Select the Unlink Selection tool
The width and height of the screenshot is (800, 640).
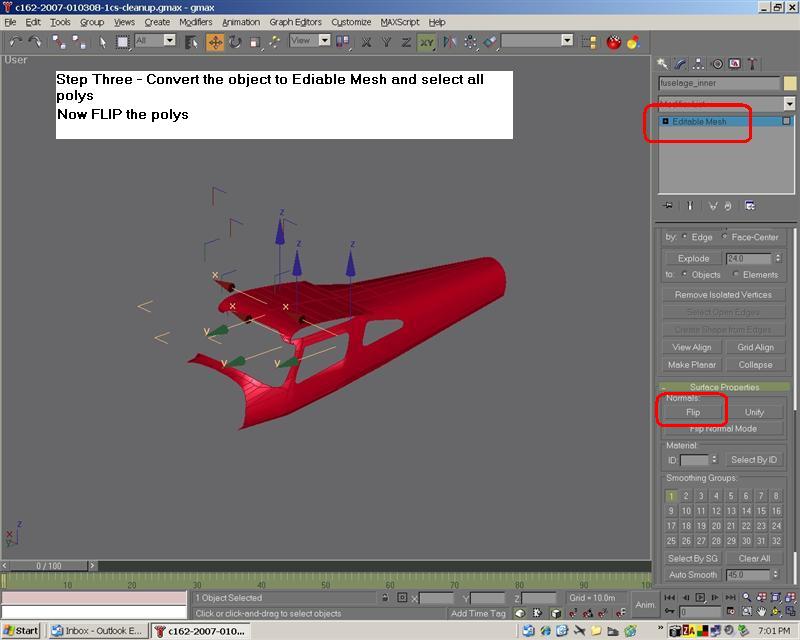[79, 42]
